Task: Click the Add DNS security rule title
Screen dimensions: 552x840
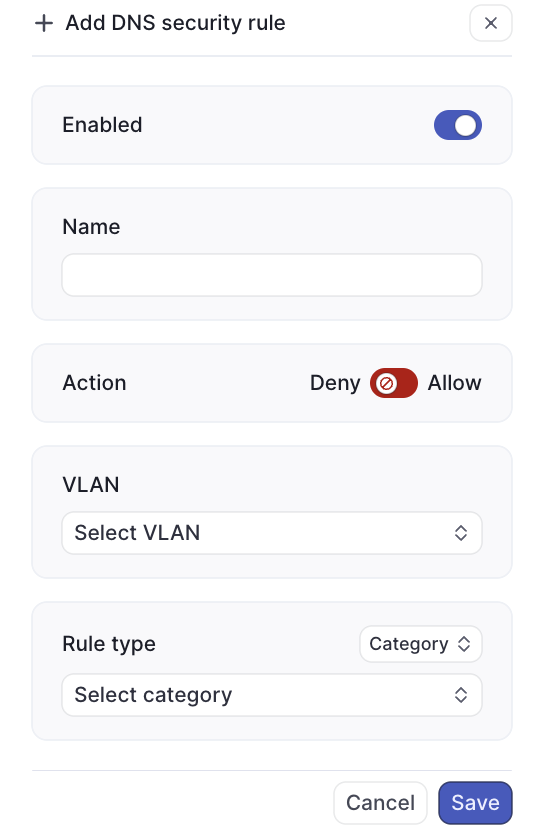Action: 175,23
